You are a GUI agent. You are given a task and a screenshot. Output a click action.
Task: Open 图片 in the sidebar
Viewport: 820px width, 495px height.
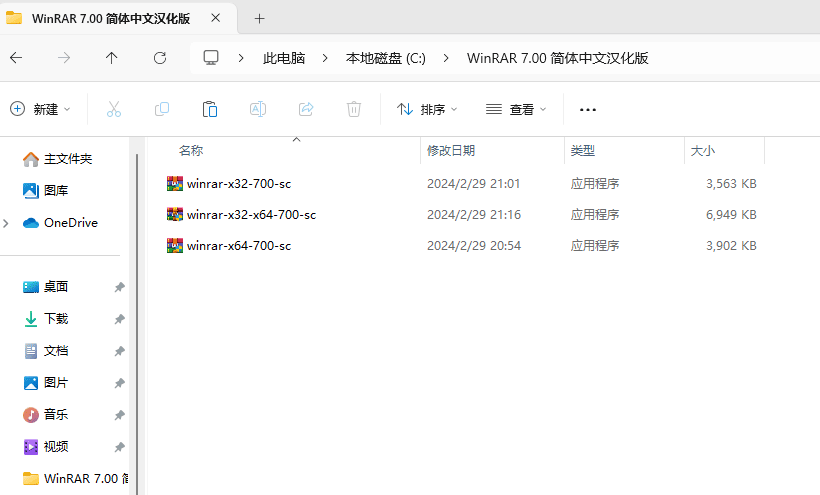click(x=45, y=383)
